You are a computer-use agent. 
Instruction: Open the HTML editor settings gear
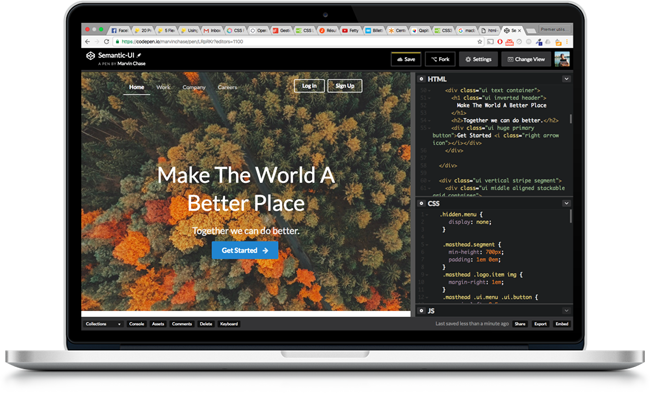422,79
